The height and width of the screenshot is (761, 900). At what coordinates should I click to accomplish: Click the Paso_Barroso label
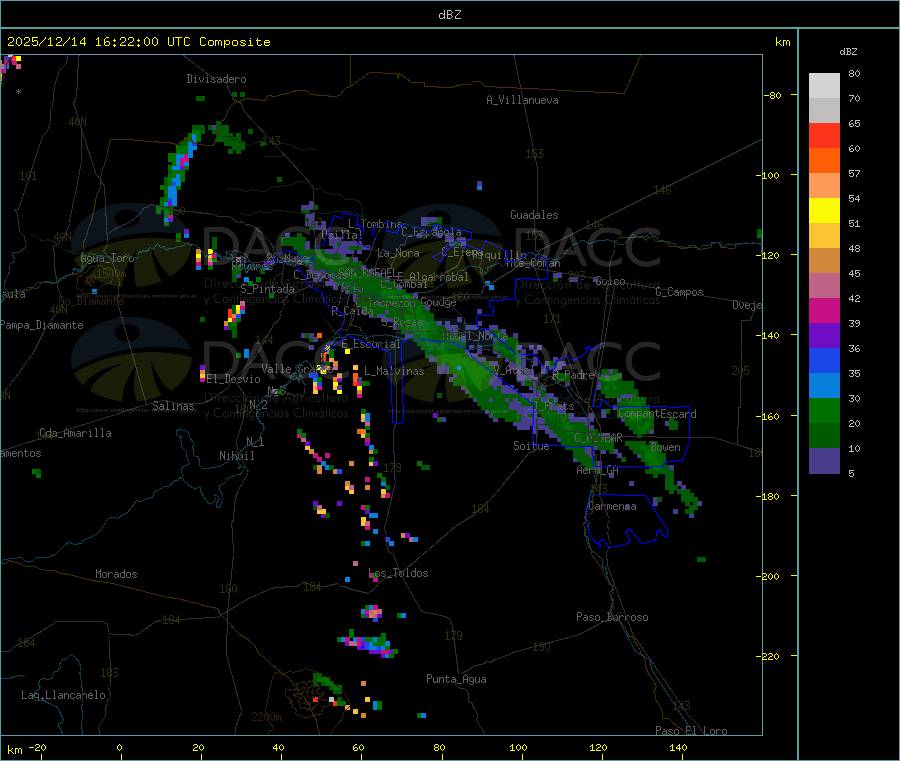[x=612, y=617]
